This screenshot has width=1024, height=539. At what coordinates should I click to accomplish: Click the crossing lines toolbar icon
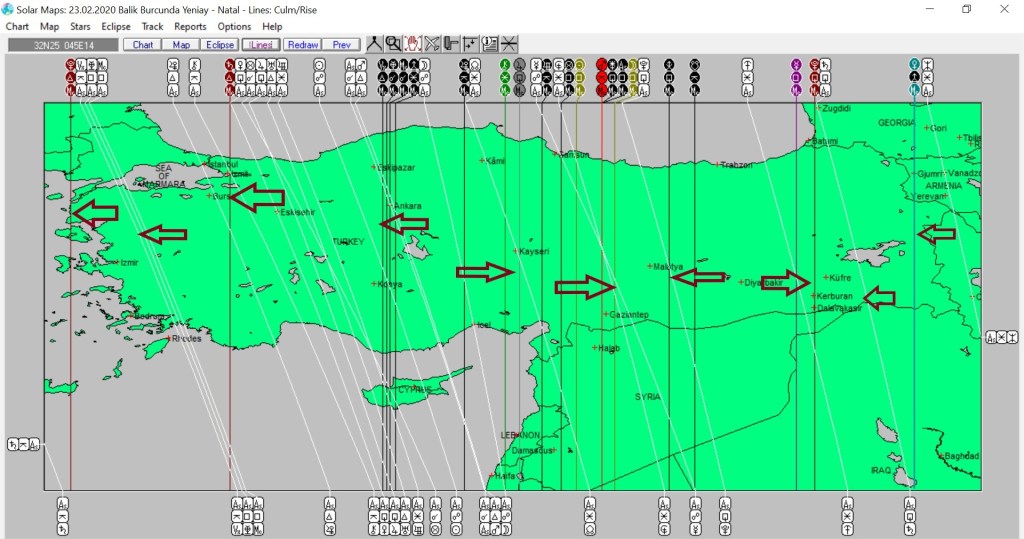click(509, 44)
